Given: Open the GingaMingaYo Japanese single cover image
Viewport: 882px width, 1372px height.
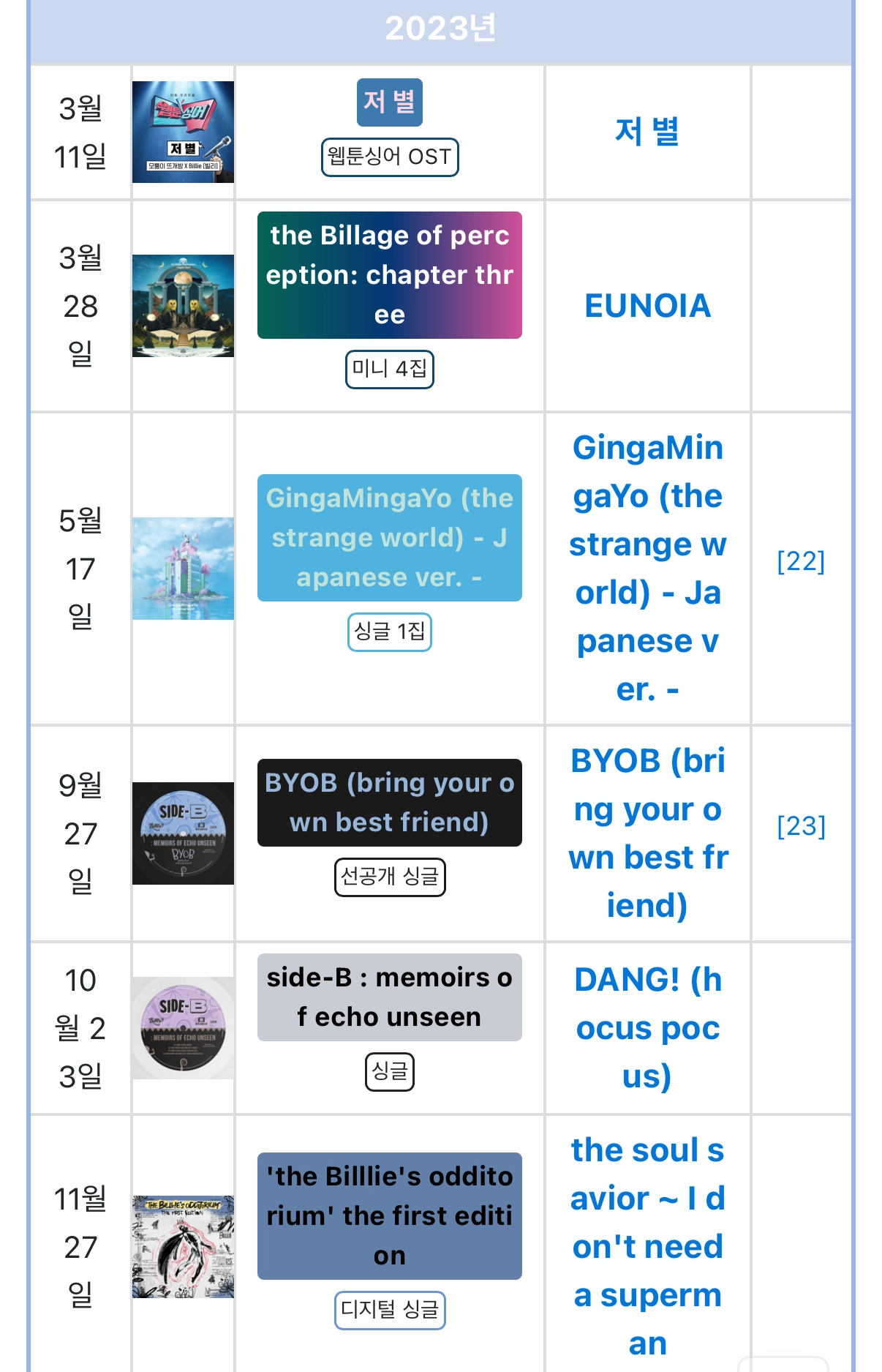Looking at the screenshot, I should [183, 569].
